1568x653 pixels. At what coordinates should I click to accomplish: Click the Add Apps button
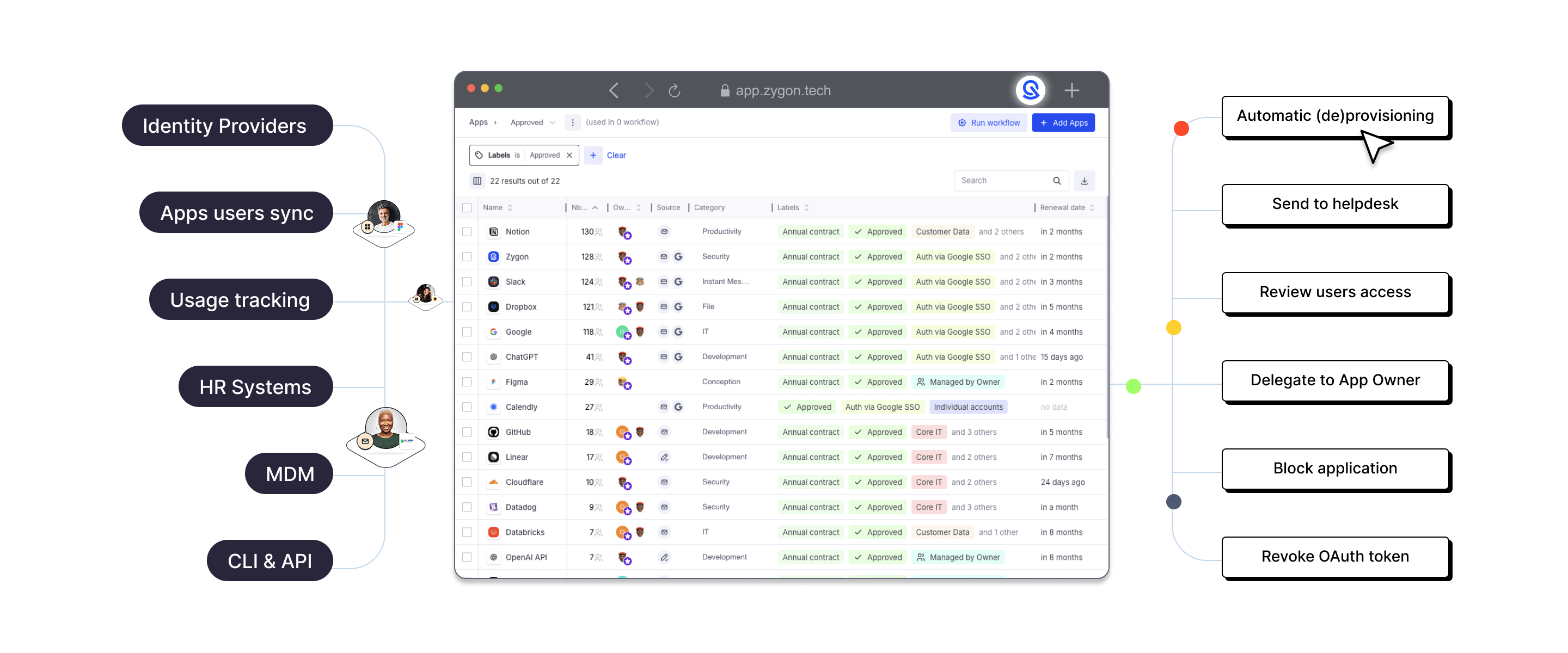point(1063,122)
